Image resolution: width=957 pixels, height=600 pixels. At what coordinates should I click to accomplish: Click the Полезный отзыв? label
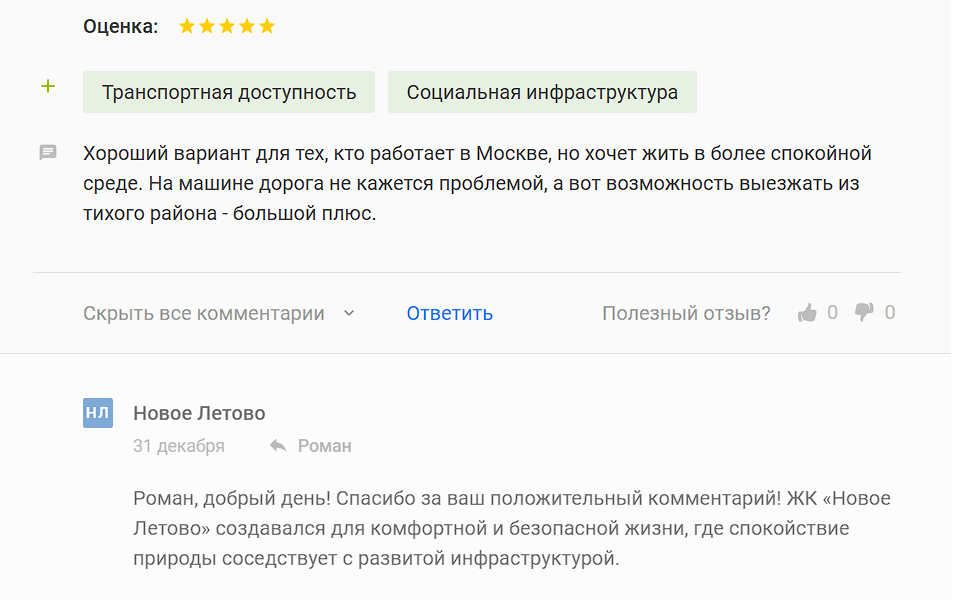click(x=686, y=313)
